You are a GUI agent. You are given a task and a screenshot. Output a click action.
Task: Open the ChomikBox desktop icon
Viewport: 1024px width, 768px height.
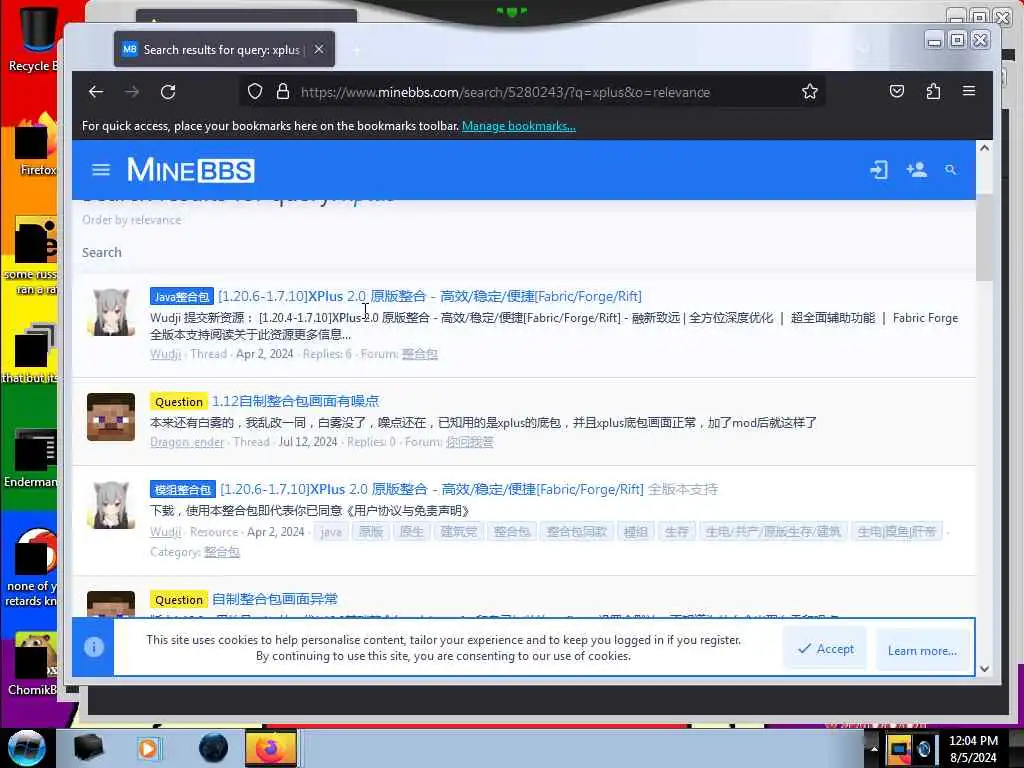tap(33, 663)
